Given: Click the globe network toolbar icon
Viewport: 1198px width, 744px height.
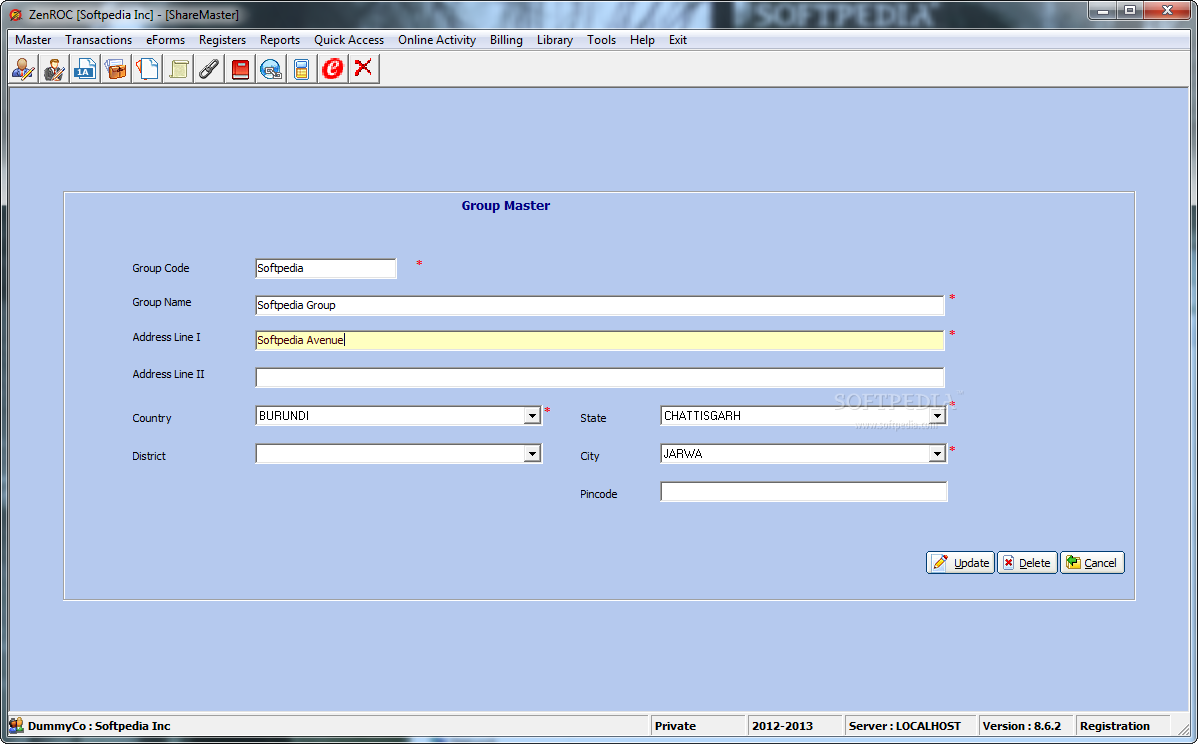Looking at the screenshot, I should coord(270,70).
